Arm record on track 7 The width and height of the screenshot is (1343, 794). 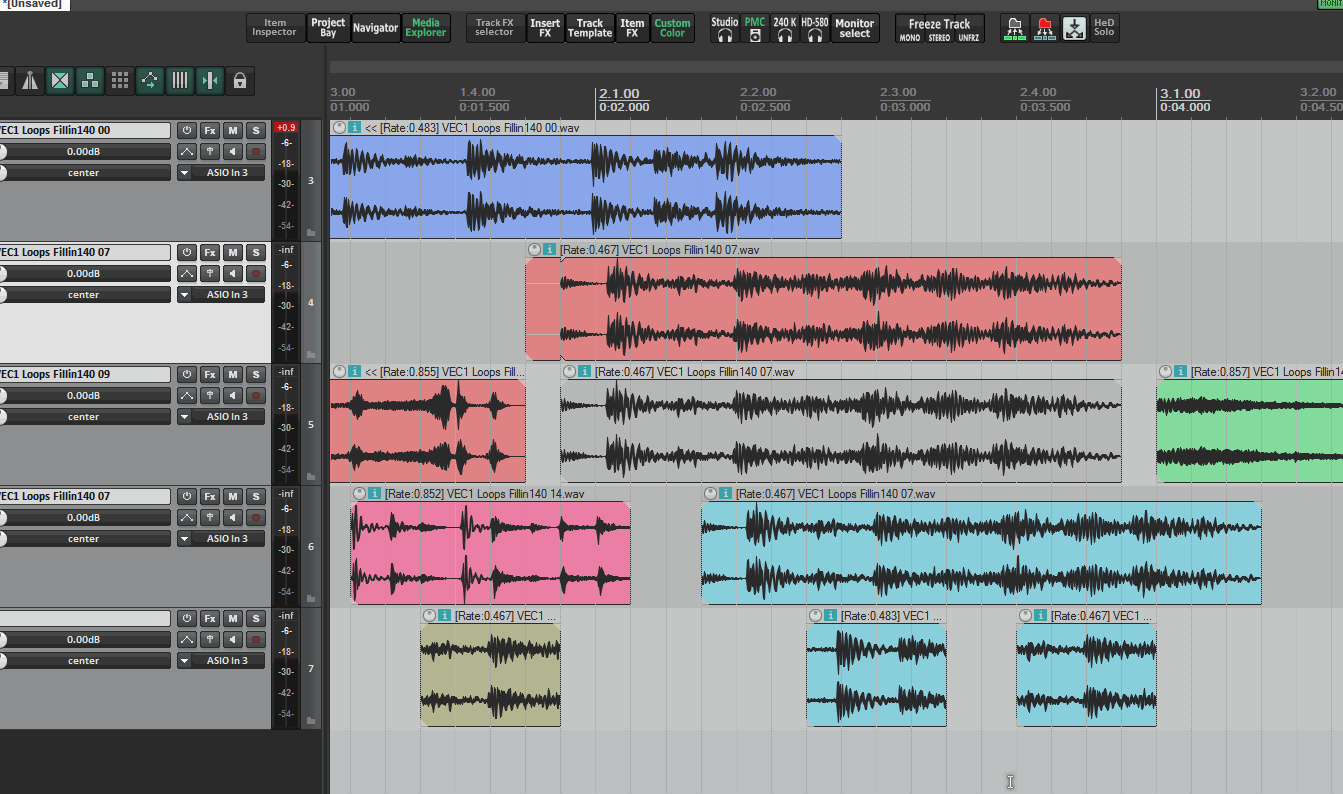click(256, 640)
